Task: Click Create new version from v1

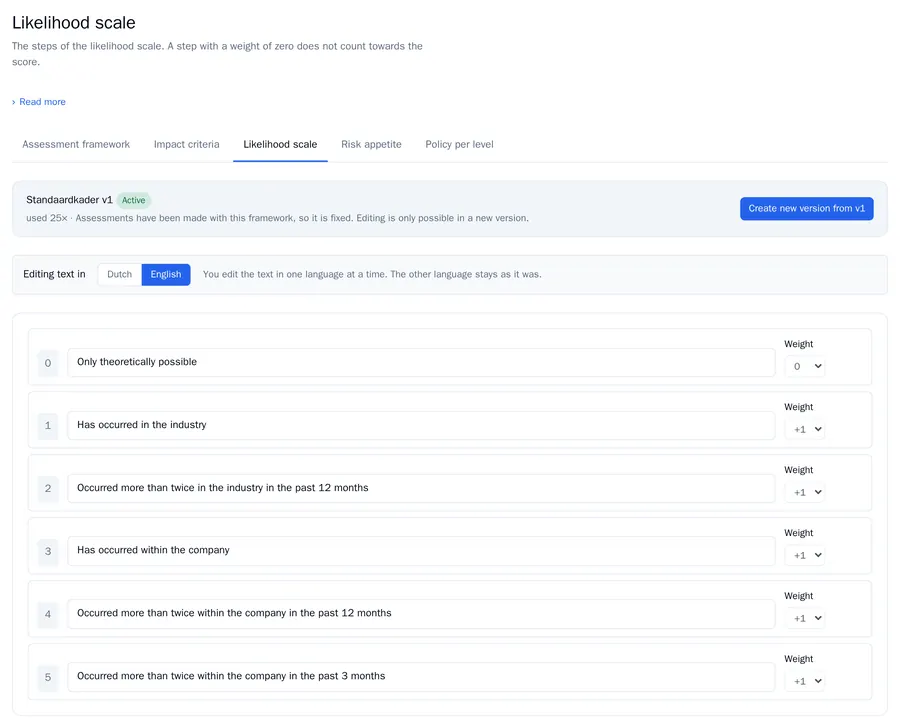Action: [806, 208]
